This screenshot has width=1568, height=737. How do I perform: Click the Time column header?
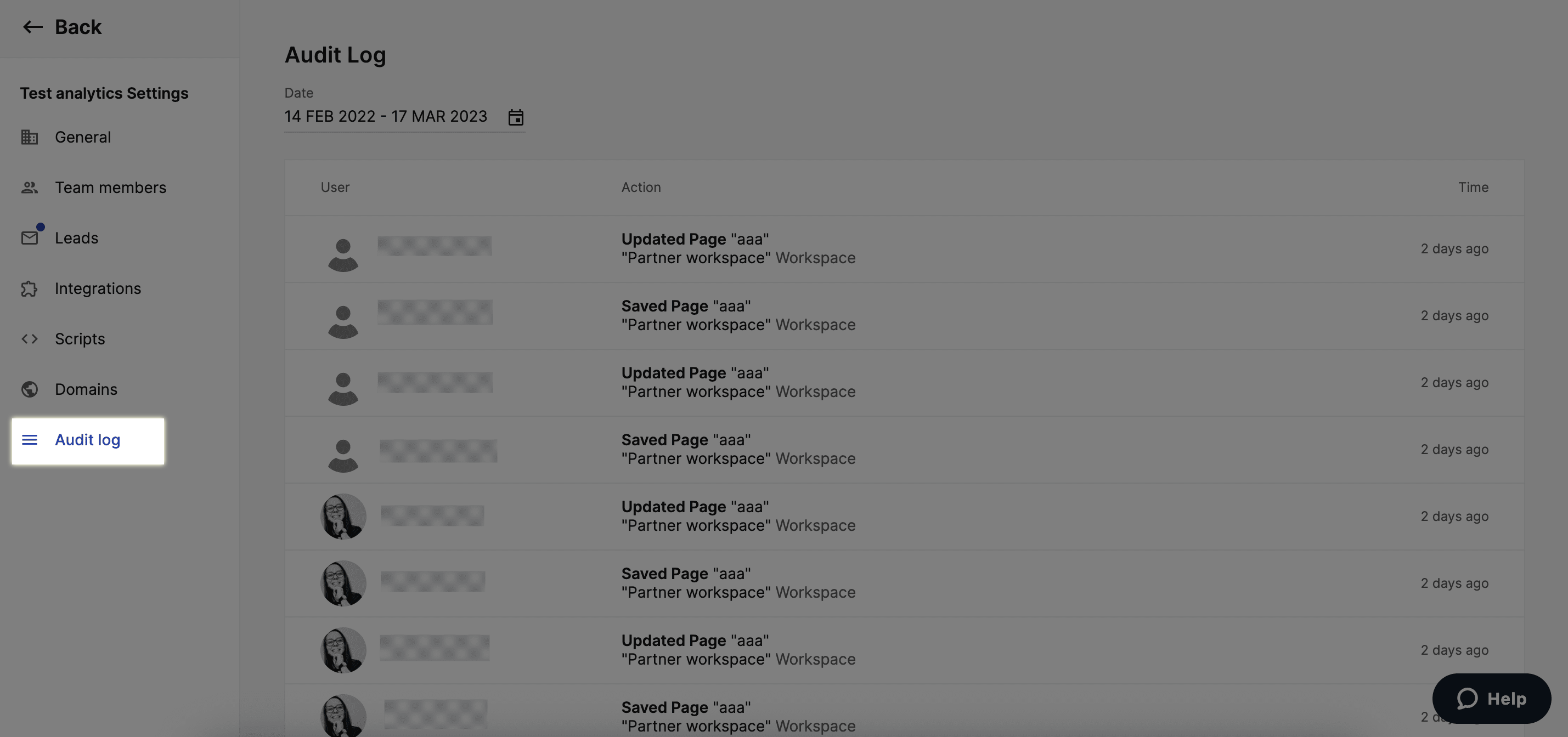(1473, 188)
